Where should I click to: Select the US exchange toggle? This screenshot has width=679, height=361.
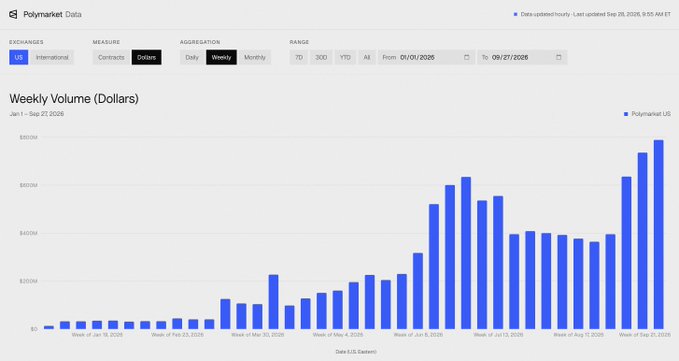click(x=19, y=57)
